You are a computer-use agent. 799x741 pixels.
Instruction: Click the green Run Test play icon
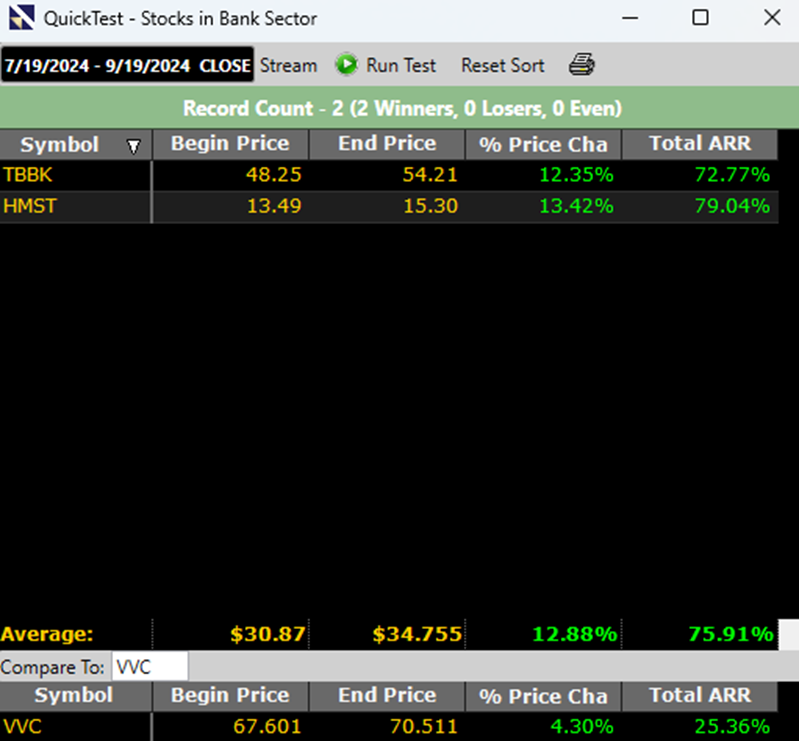(347, 65)
